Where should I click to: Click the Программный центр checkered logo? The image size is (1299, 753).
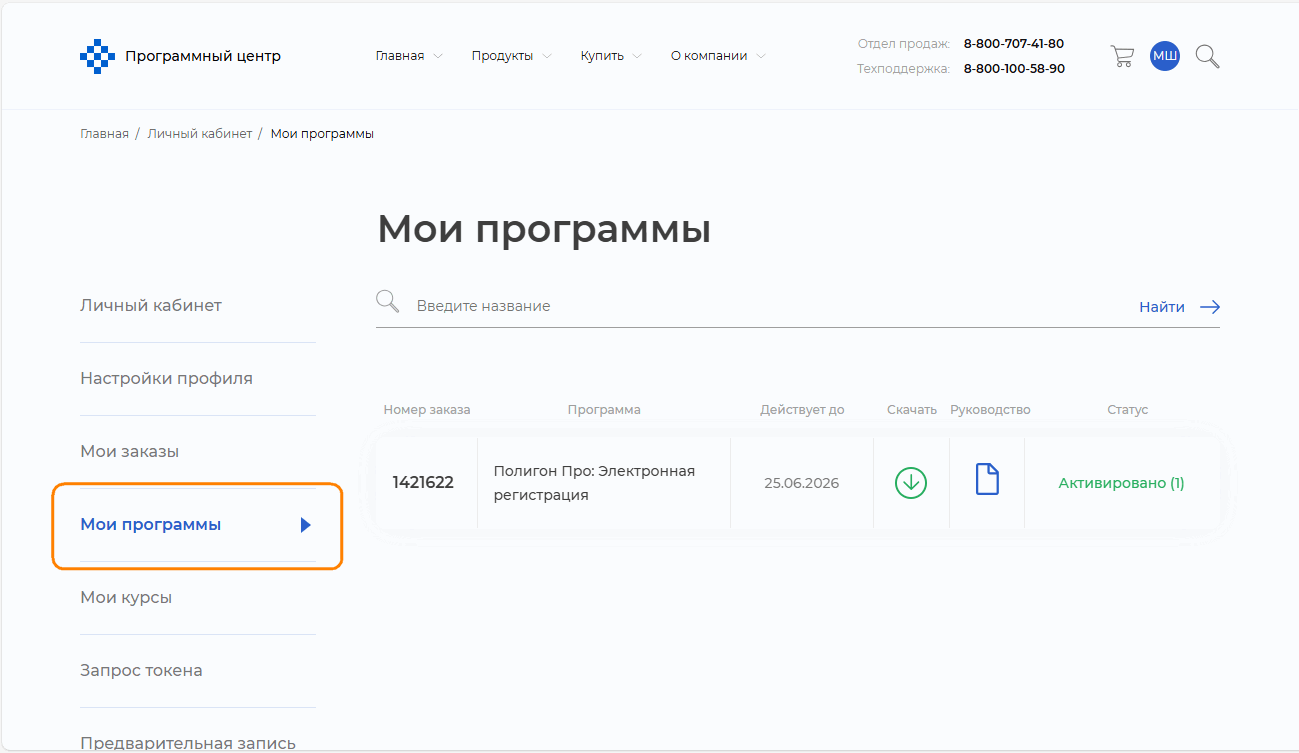pyautogui.click(x=97, y=56)
